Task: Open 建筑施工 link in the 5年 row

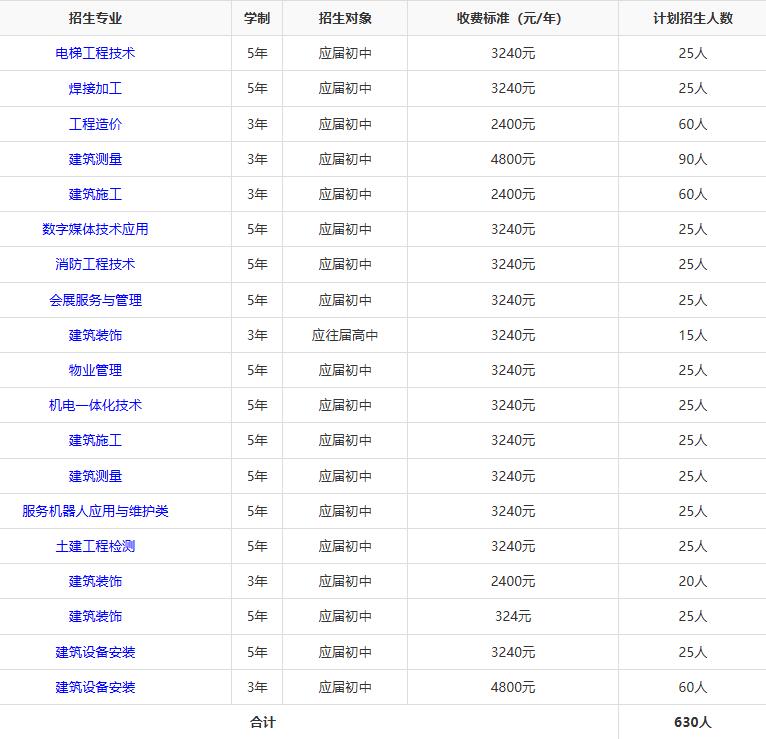Action: pyautogui.click(x=95, y=440)
